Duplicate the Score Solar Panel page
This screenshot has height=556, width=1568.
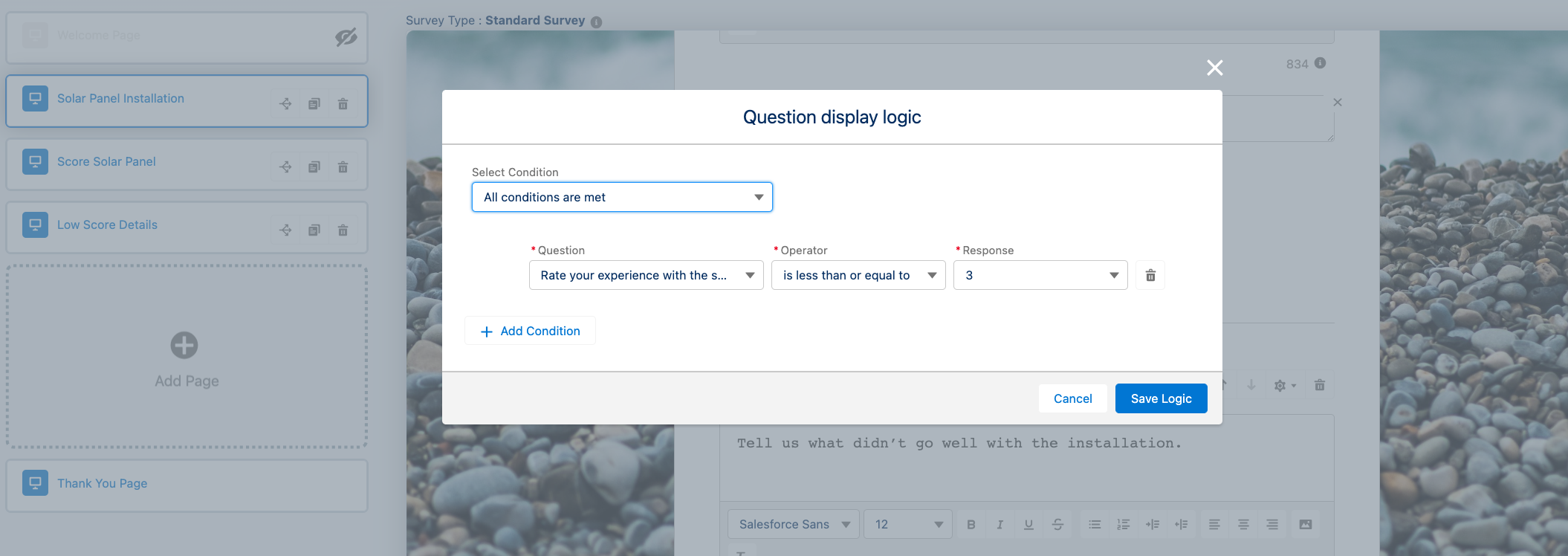[x=314, y=167]
